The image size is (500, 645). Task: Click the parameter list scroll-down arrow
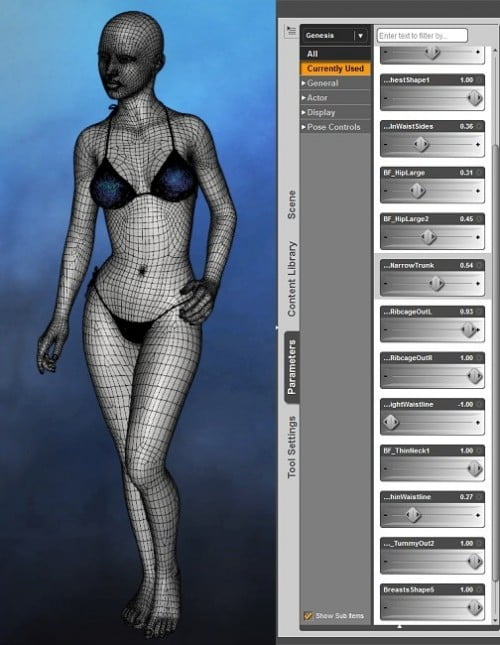pos(495,620)
